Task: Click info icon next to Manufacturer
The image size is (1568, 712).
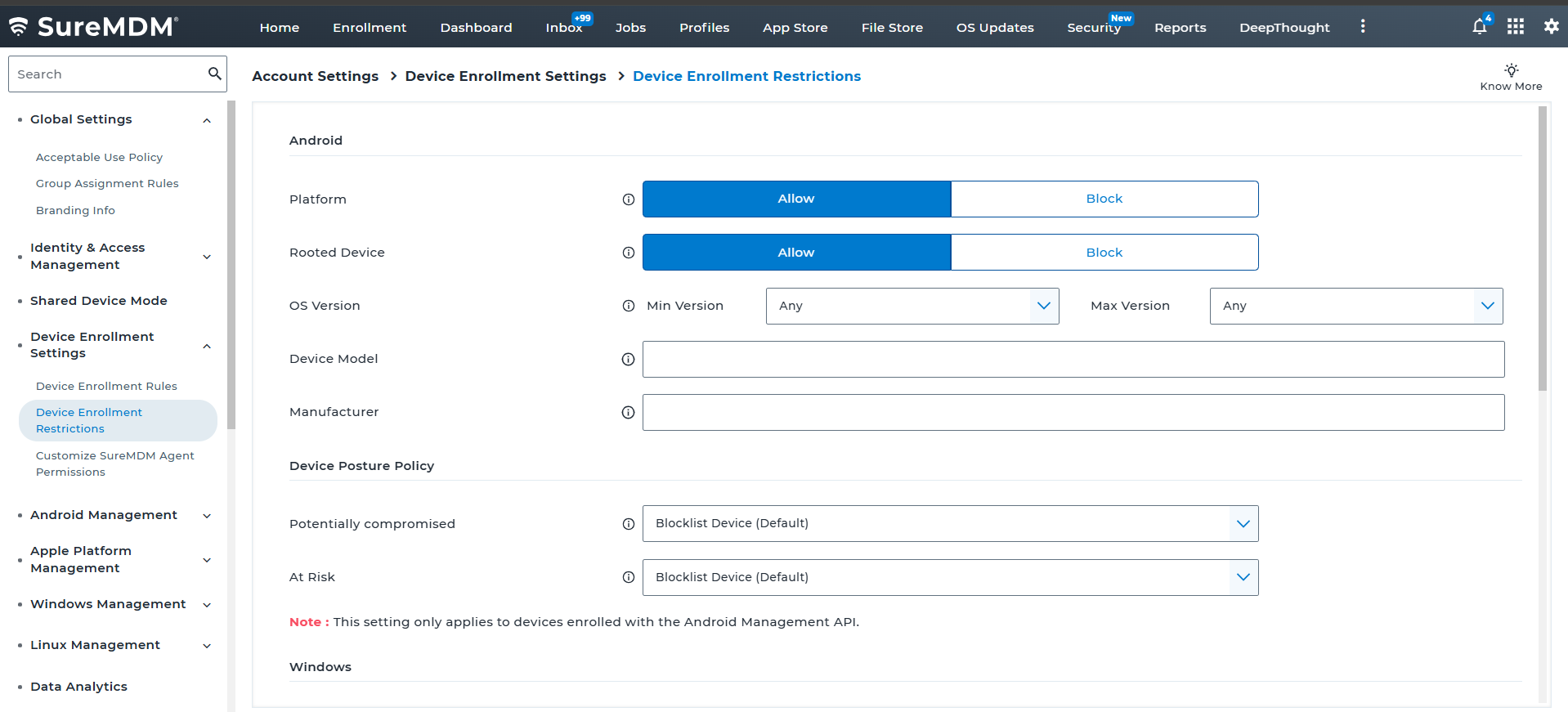Action: click(x=628, y=413)
